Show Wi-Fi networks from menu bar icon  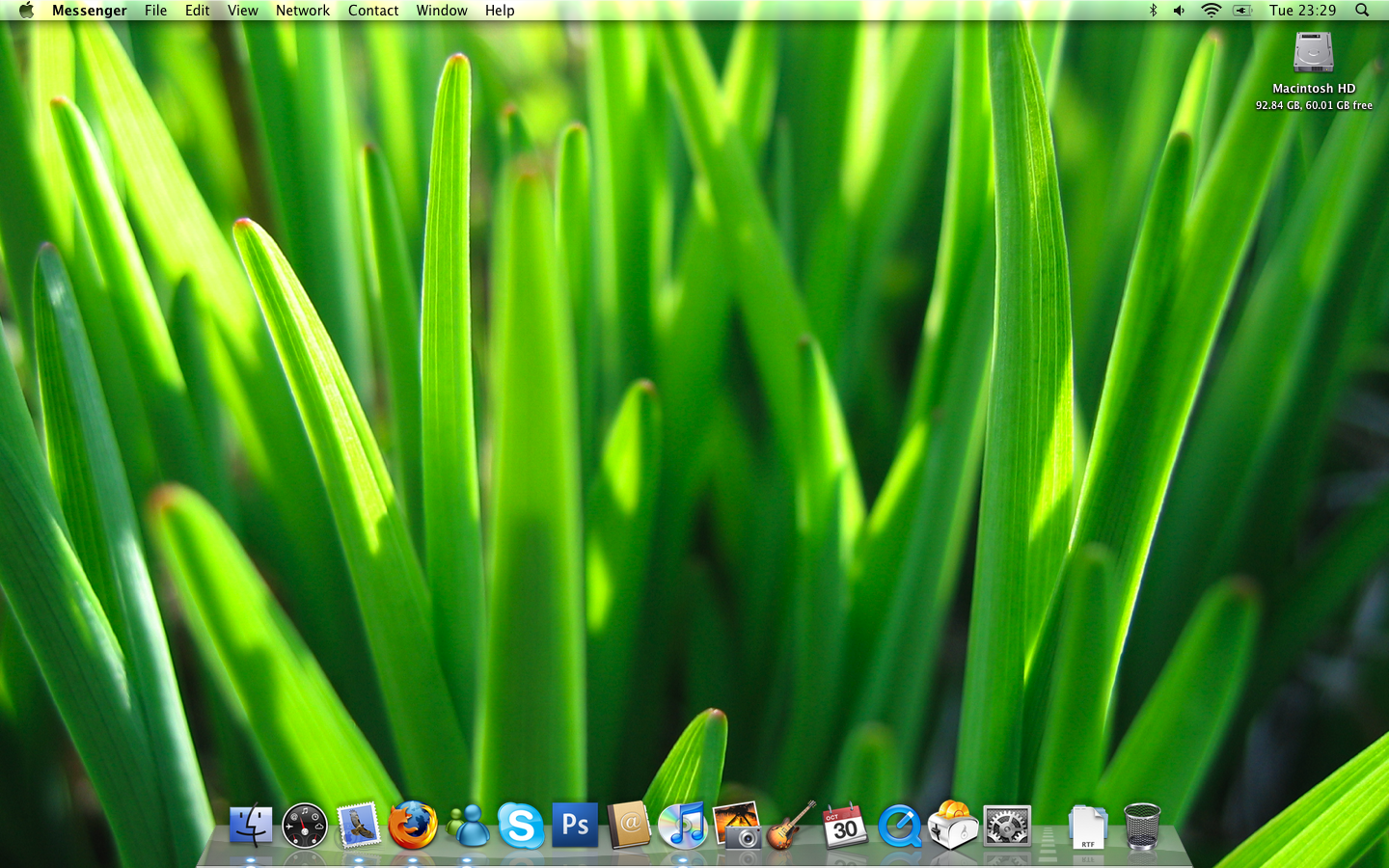pyautogui.click(x=1211, y=11)
